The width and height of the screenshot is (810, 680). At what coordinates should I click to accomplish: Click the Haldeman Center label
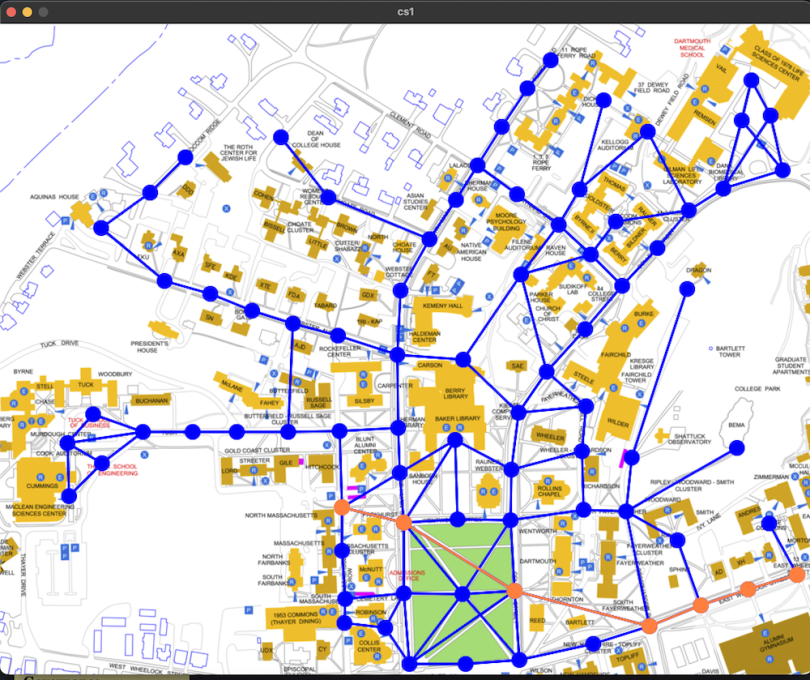(425, 337)
